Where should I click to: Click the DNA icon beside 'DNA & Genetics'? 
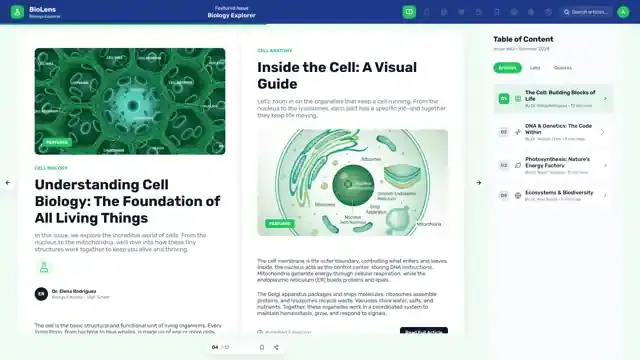(518, 132)
